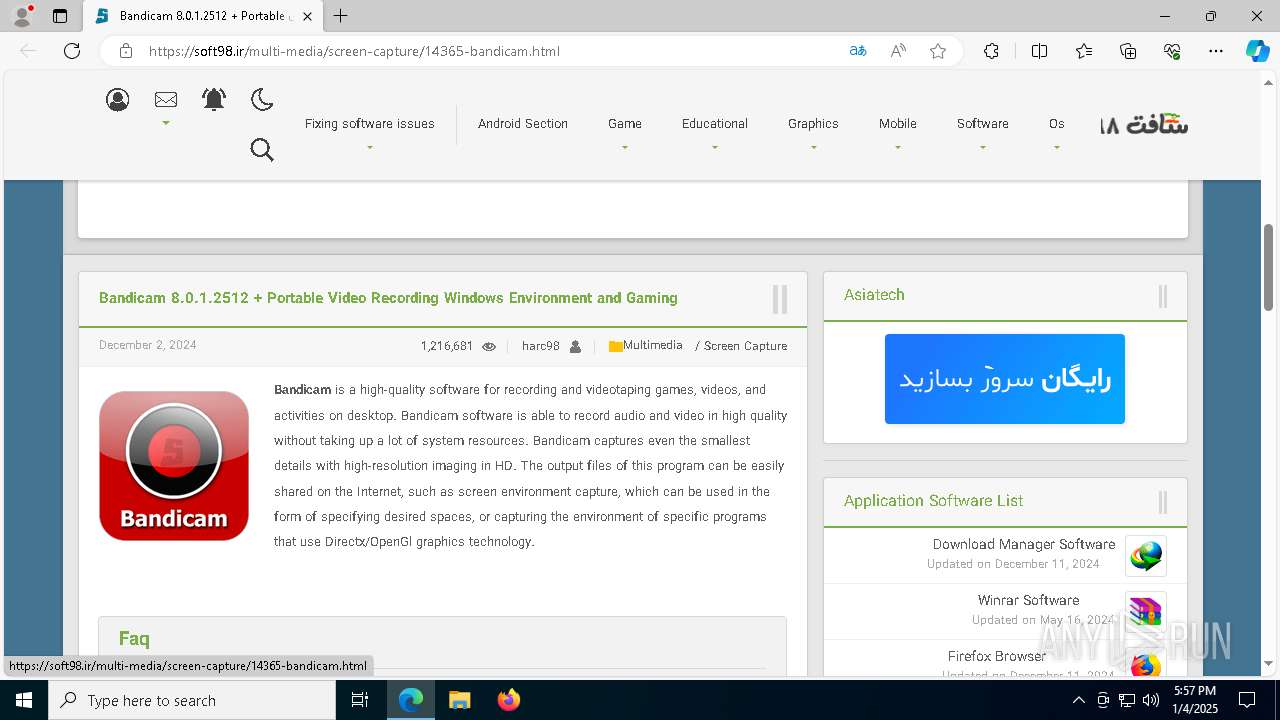
Task: Click the taskbar search box
Action: [192, 700]
